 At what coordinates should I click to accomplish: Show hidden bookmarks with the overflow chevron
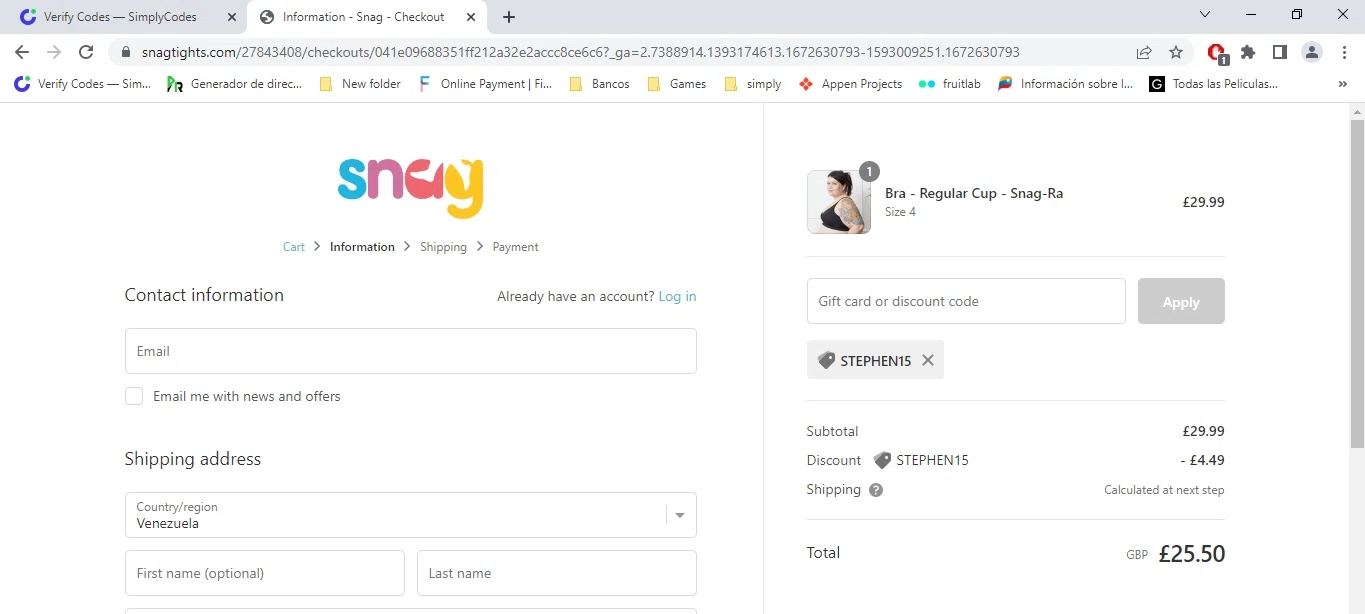pos(1342,84)
